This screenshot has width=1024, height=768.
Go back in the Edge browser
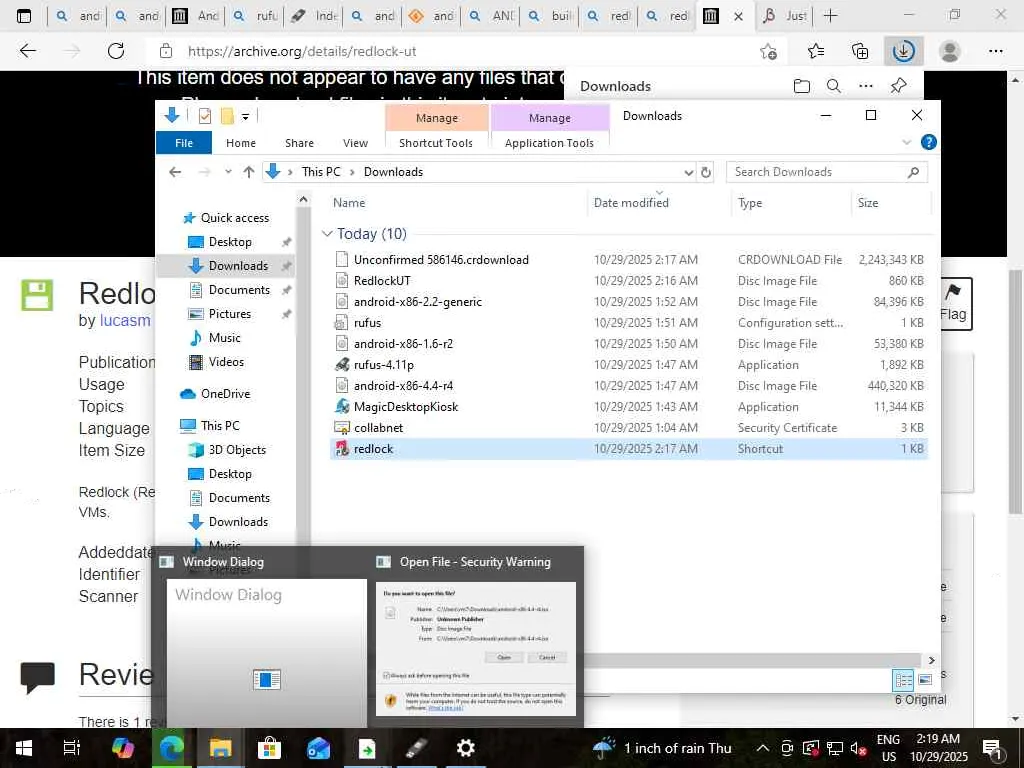coord(27,51)
